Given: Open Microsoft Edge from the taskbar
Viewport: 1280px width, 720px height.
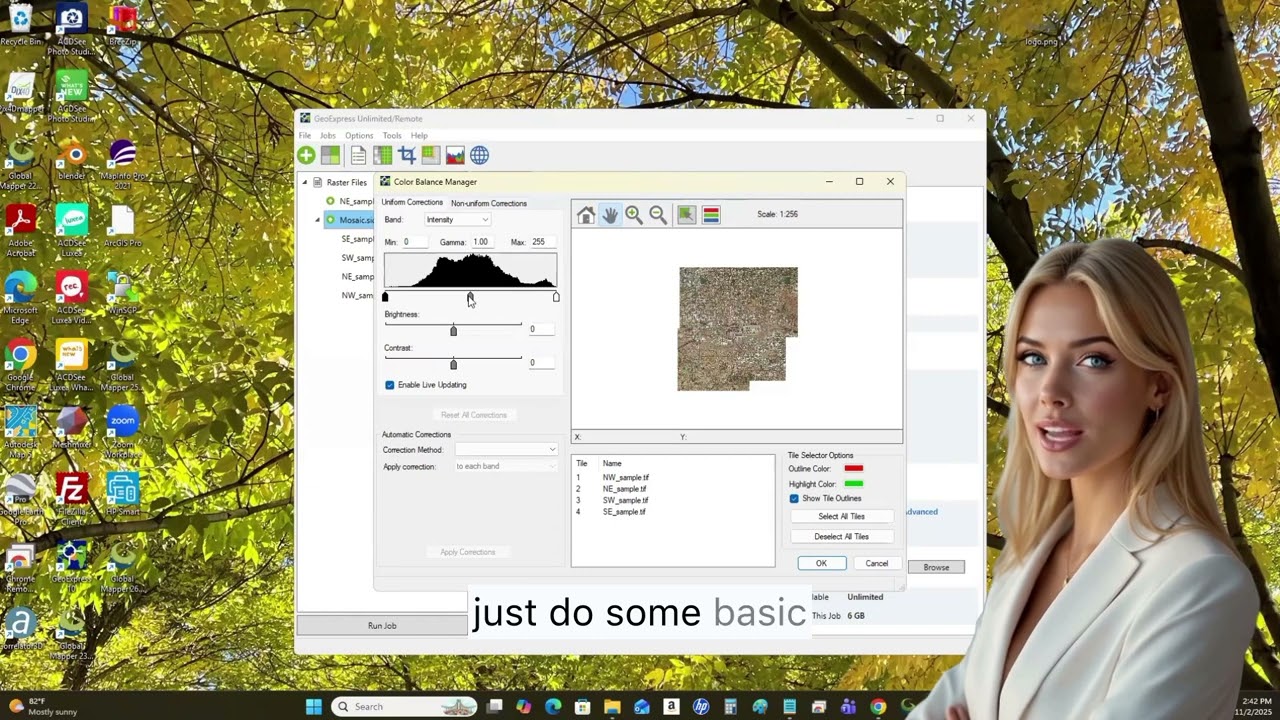Looking at the screenshot, I should [553, 707].
